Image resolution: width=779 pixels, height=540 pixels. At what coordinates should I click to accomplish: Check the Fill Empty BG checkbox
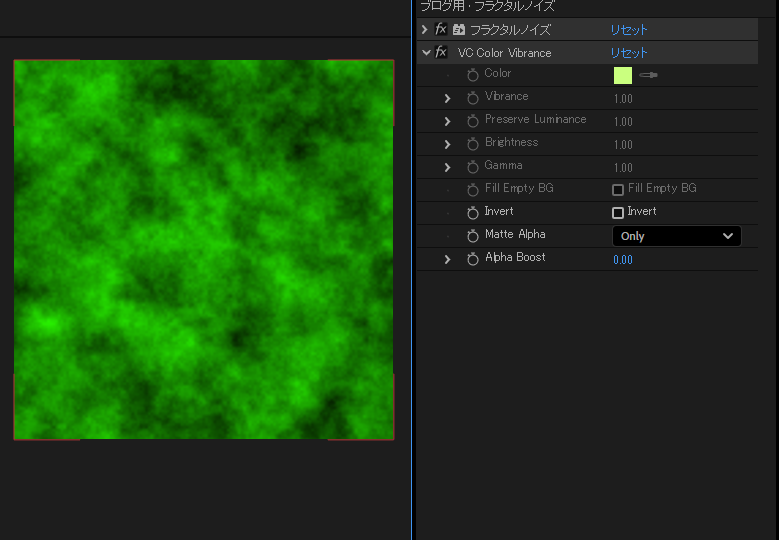[618, 190]
